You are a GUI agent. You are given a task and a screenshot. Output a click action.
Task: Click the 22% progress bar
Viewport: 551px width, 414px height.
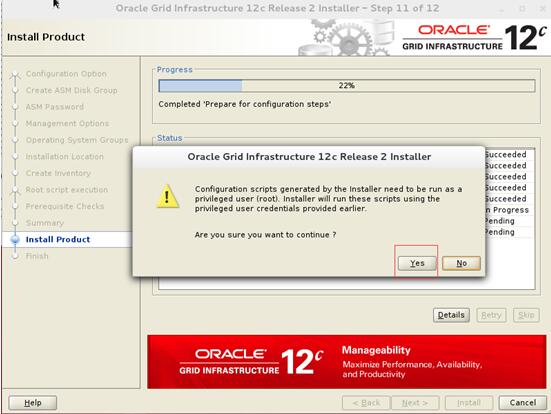click(347, 86)
